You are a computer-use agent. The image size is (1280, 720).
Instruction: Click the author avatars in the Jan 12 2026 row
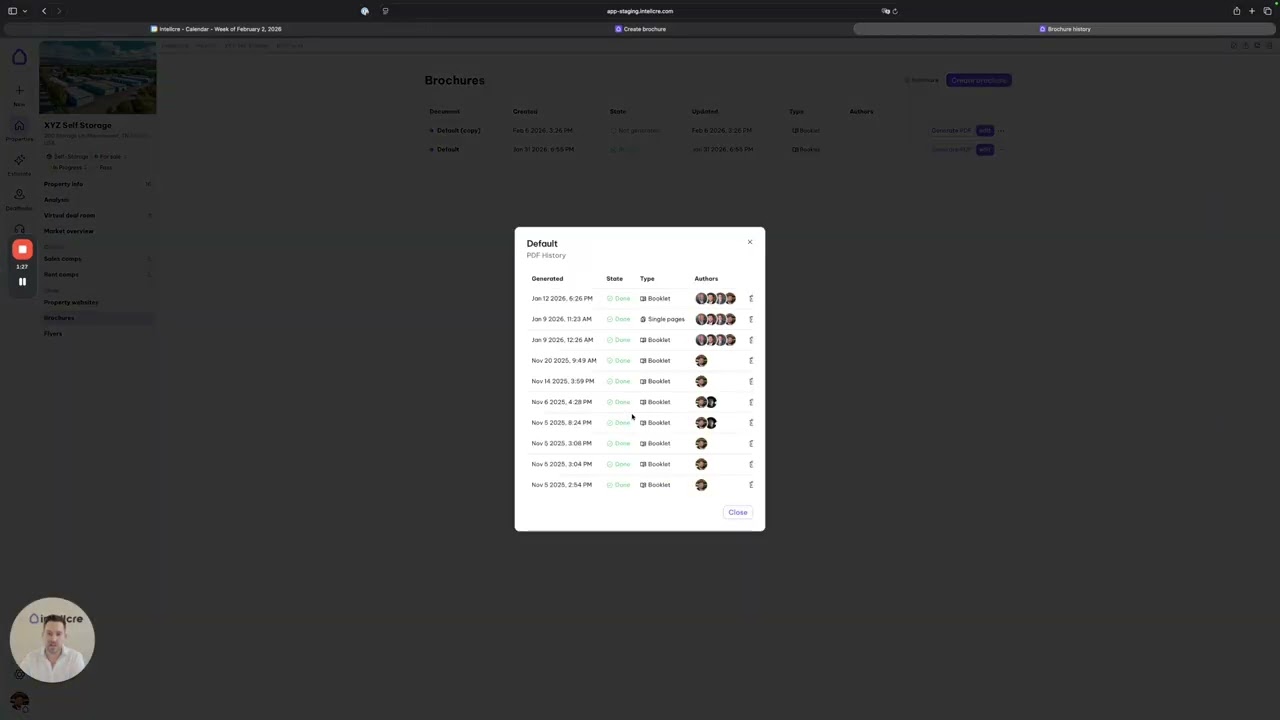716,298
